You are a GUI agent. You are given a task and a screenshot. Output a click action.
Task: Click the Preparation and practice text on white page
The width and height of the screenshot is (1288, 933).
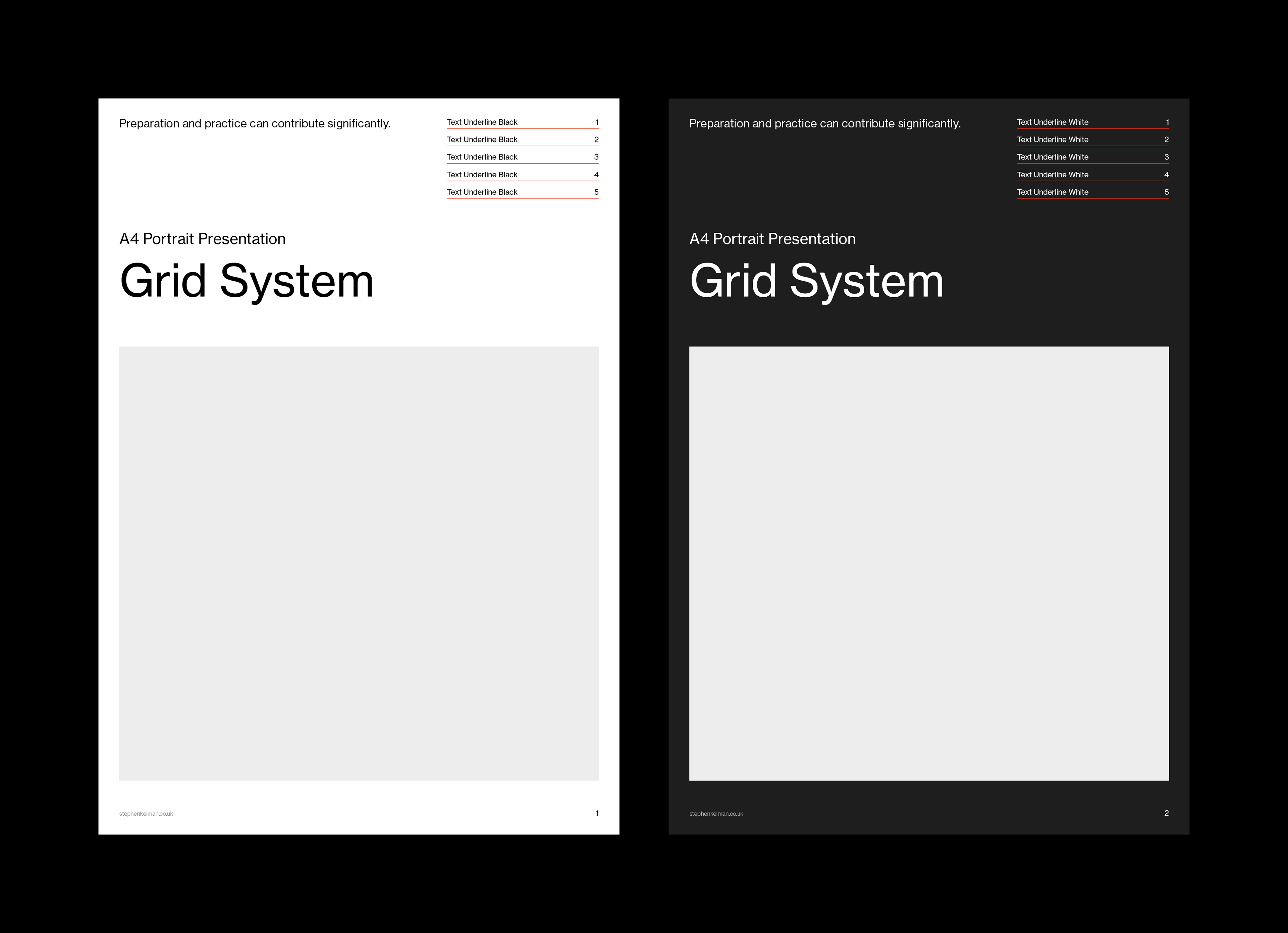tap(255, 124)
